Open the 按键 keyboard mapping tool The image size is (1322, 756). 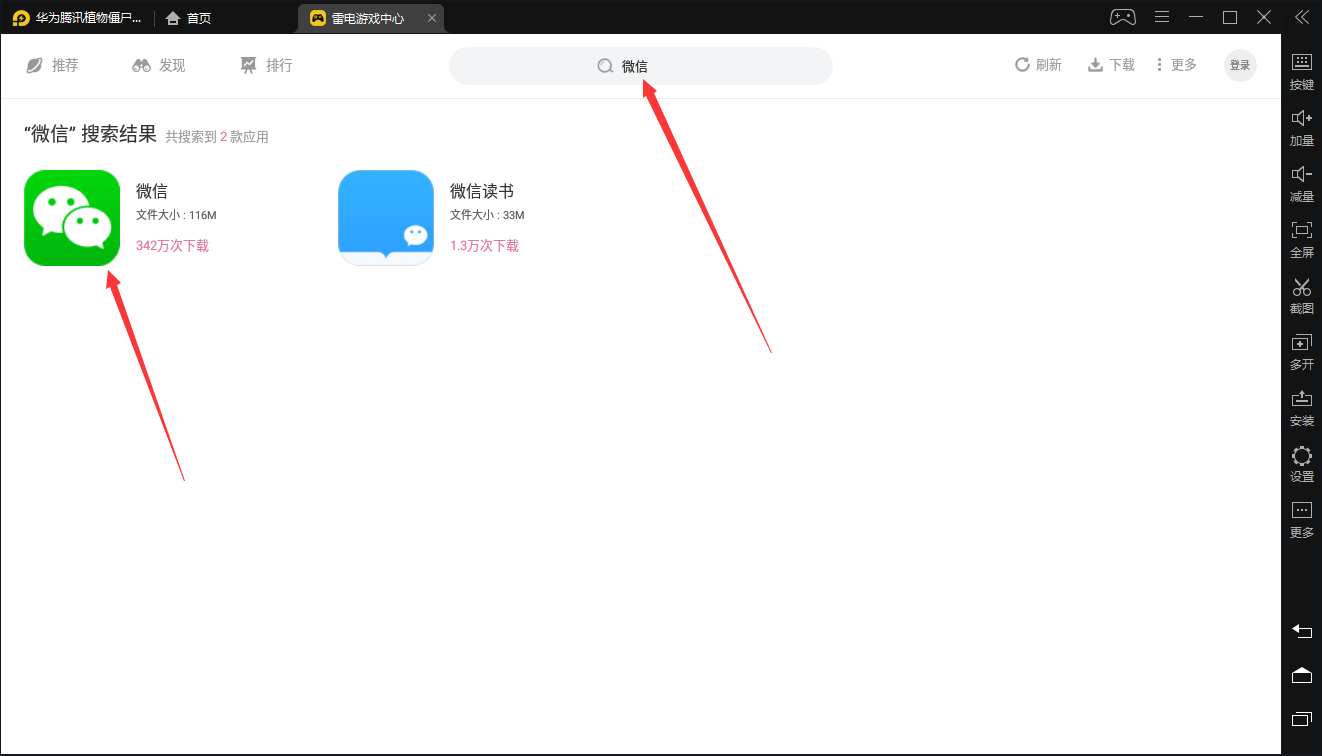(1301, 70)
